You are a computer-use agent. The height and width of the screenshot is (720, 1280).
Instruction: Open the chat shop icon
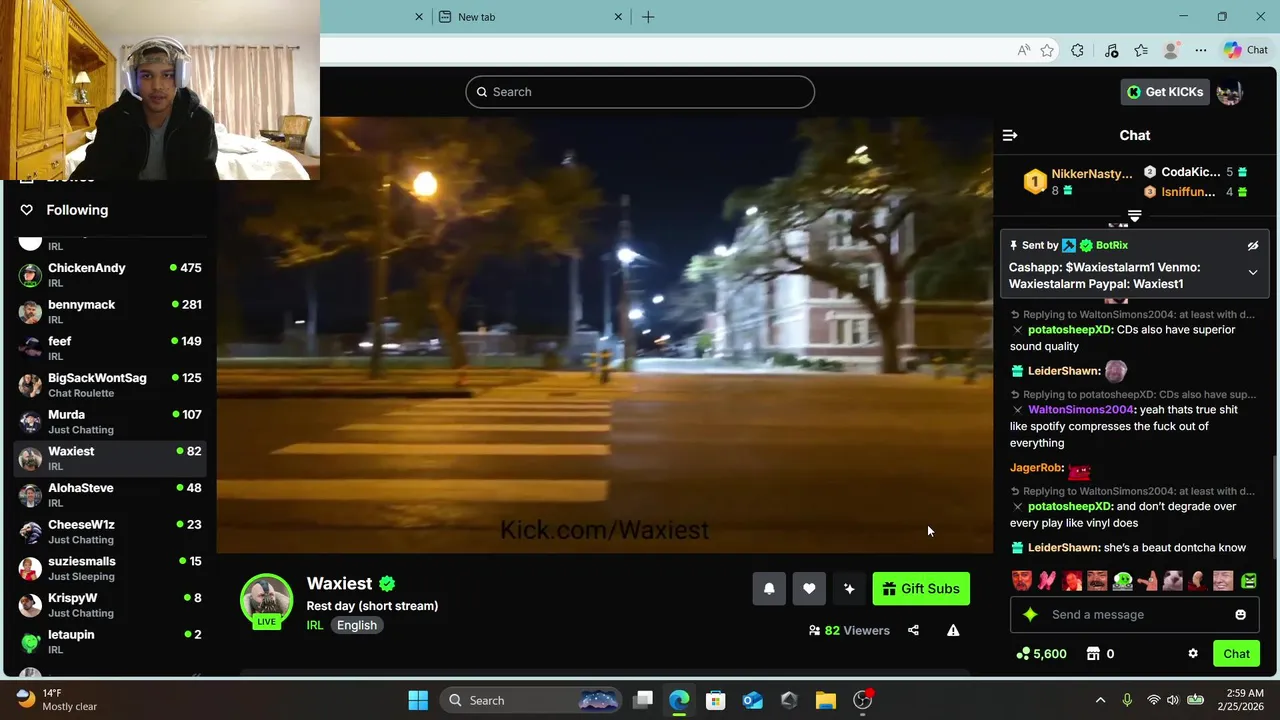pyautogui.click(x=1094, y=654)
